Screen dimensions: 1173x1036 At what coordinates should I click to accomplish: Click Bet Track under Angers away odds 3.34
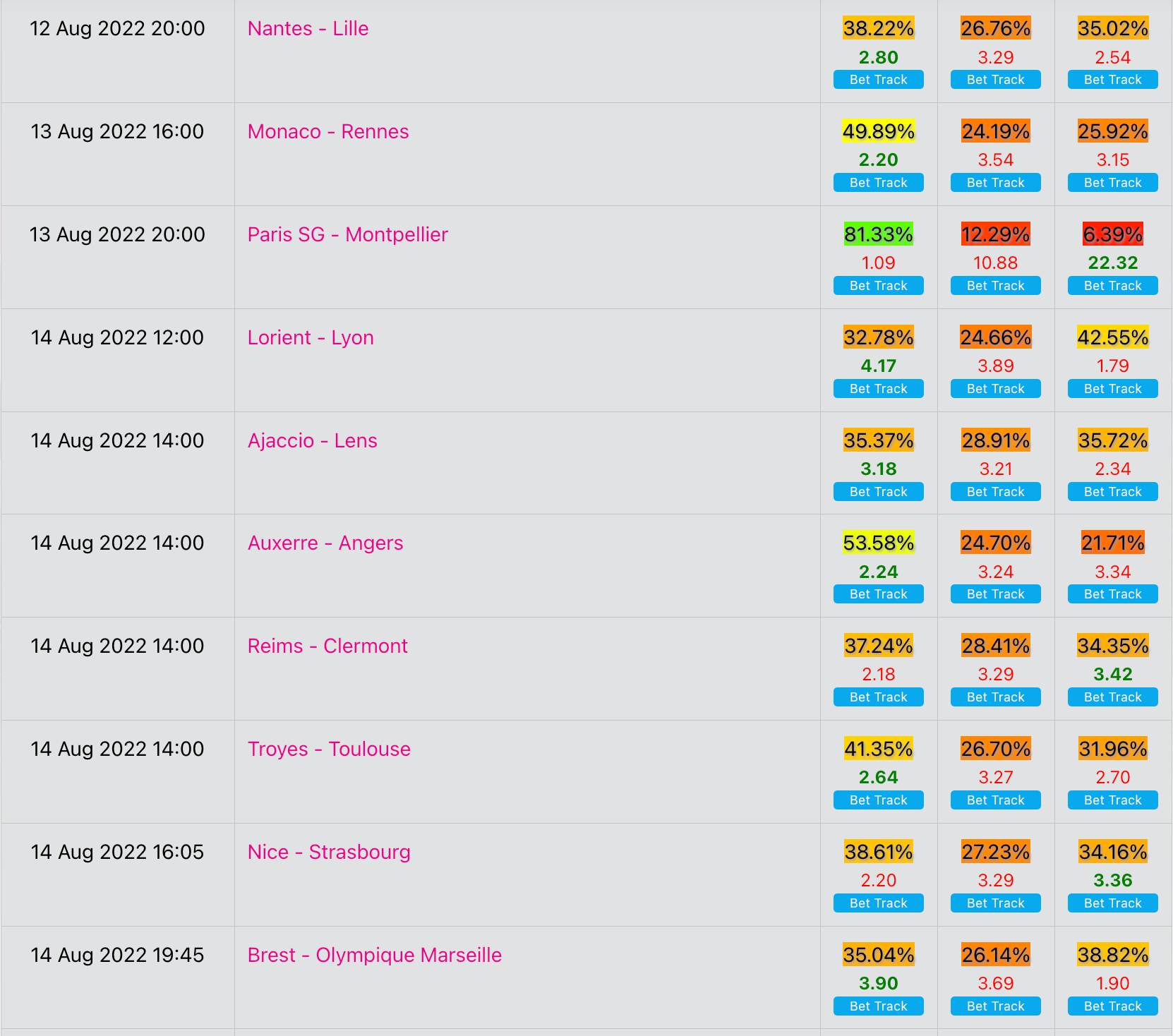coord(1113,594)
